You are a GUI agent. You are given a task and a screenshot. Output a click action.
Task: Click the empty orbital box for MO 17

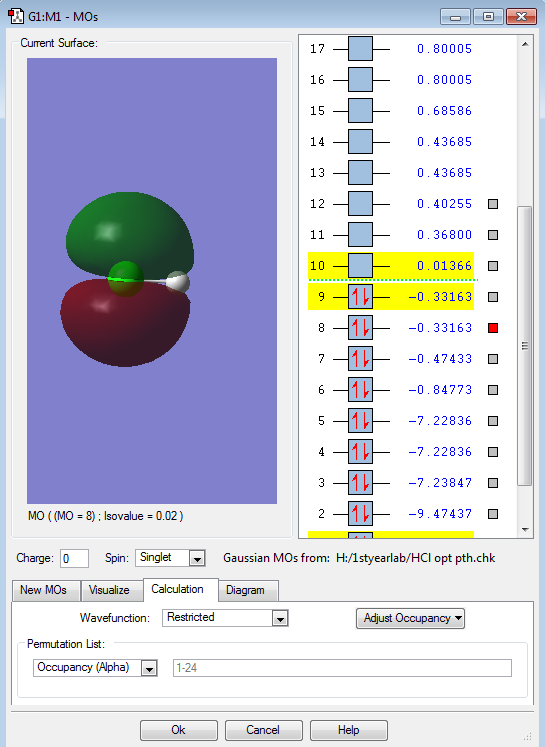pos(360,49)
